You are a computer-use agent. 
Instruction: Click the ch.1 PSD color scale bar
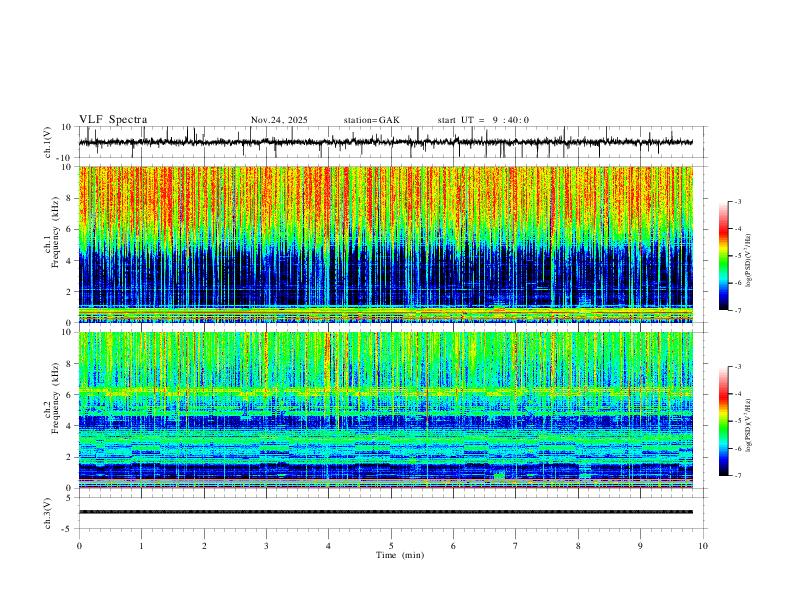(723, 256)
